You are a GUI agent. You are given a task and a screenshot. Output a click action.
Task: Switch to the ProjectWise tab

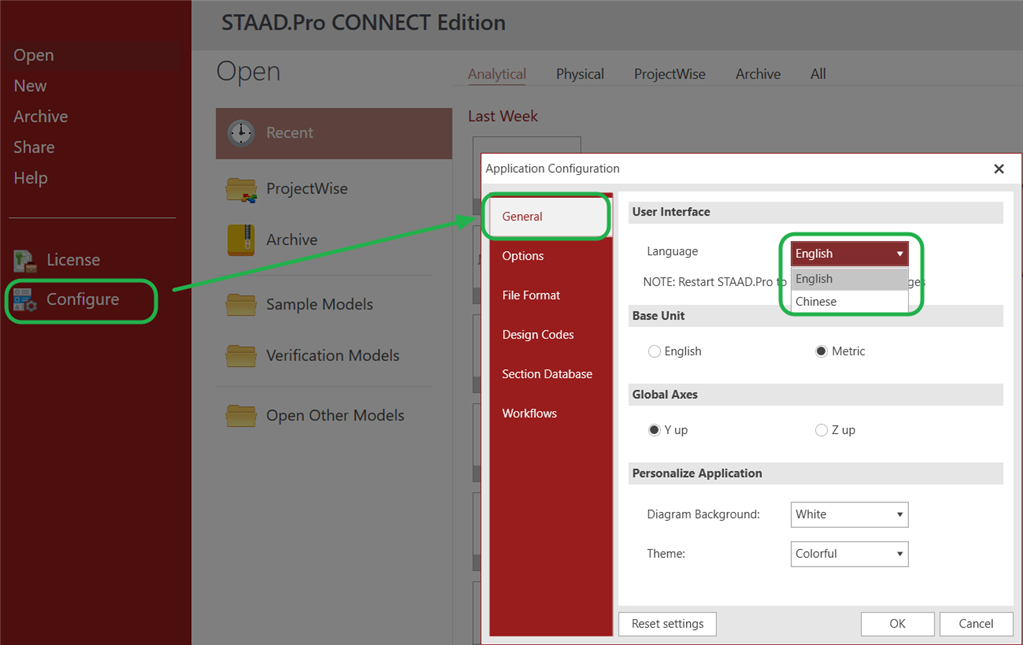(x=670, y=74)
